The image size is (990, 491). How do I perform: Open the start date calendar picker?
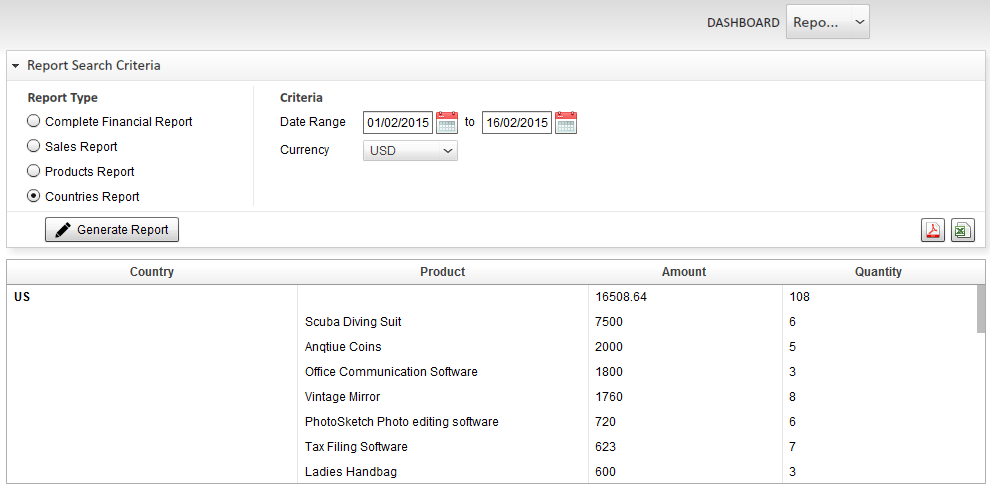pyautogui.click(x=447, y=122)
